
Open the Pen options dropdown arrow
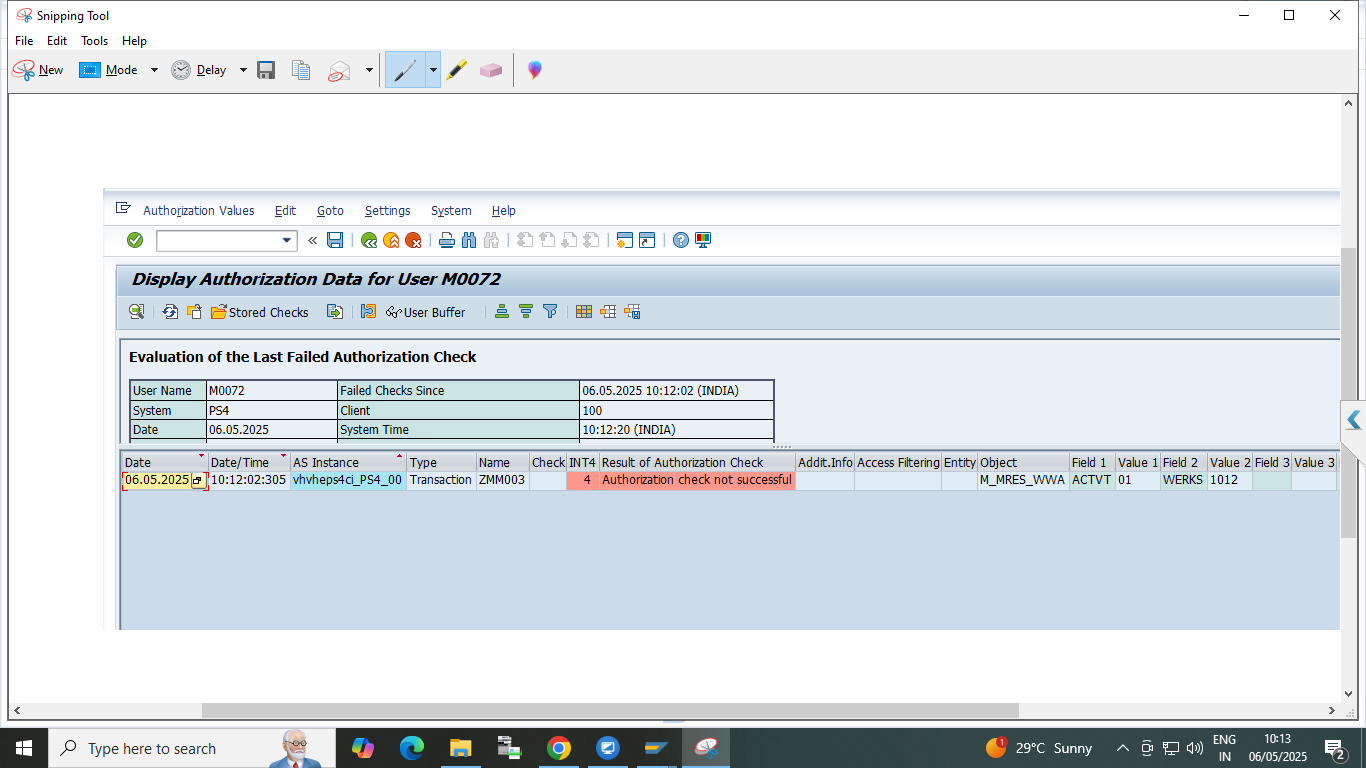[x=433, y=70]
